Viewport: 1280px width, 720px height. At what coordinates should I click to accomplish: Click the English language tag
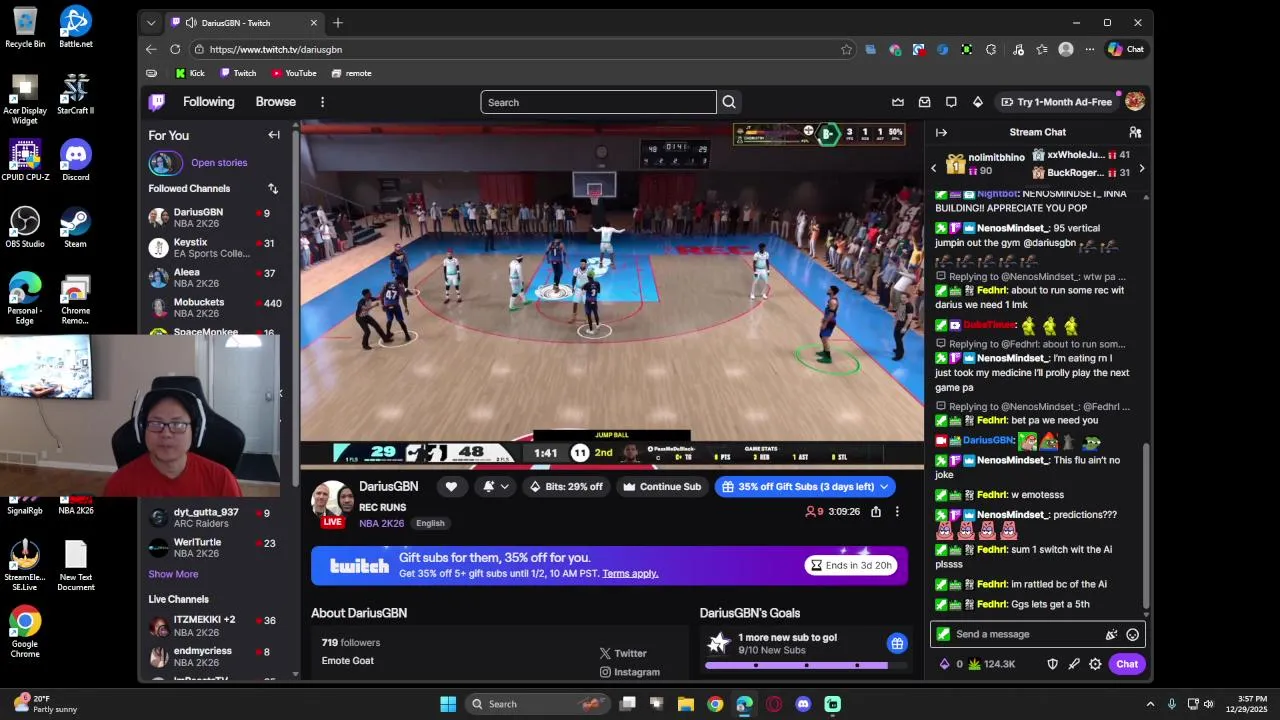[430, 523]
